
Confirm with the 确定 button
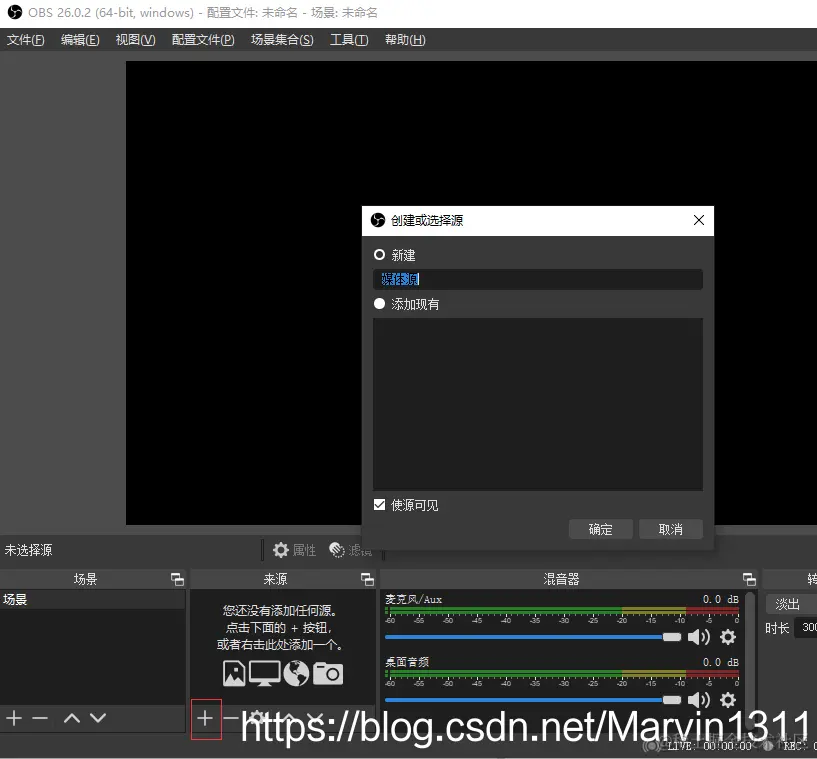coord(601,529)
